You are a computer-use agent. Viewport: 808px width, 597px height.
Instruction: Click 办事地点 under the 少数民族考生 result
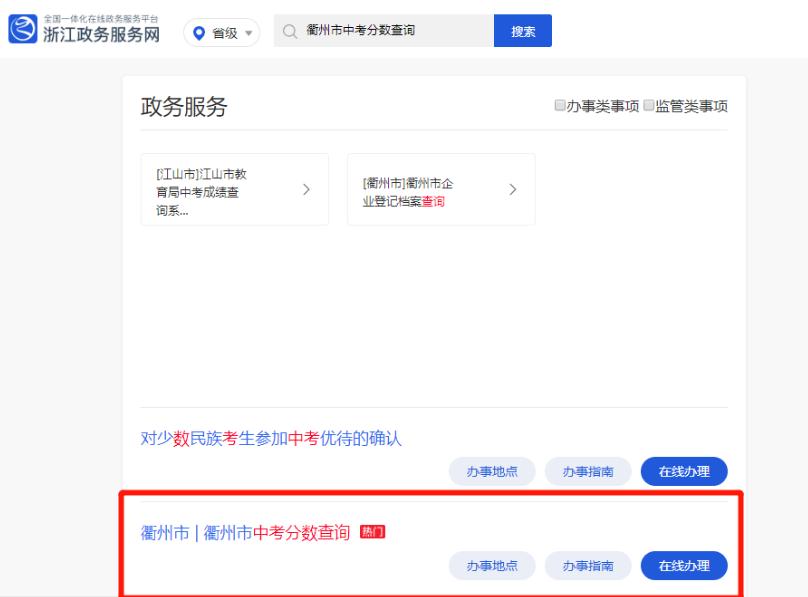pyautogui.click(x=491, y=471)
